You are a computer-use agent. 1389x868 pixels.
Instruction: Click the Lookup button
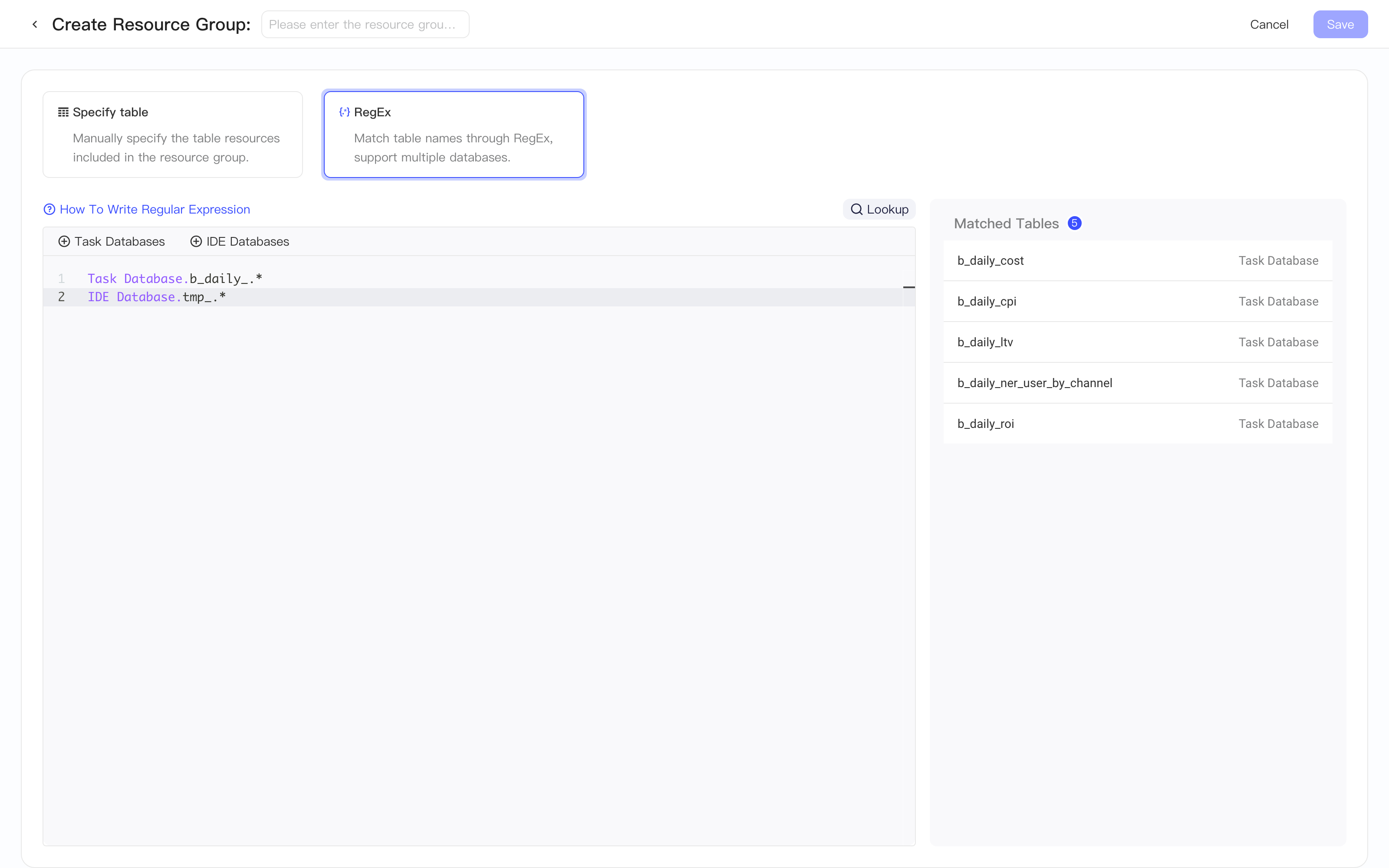879,210
